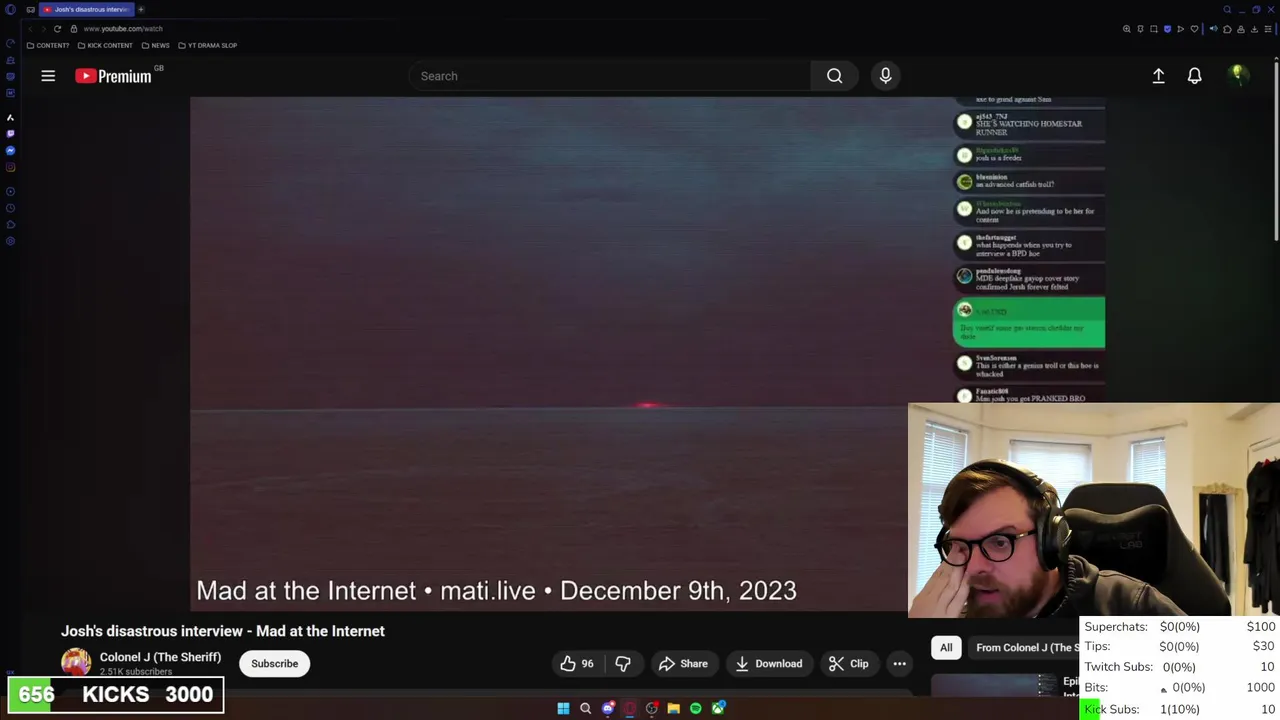The height and width of the screenshot is (720, 1280).
Task: Reload the page
Action: (57, 29)
